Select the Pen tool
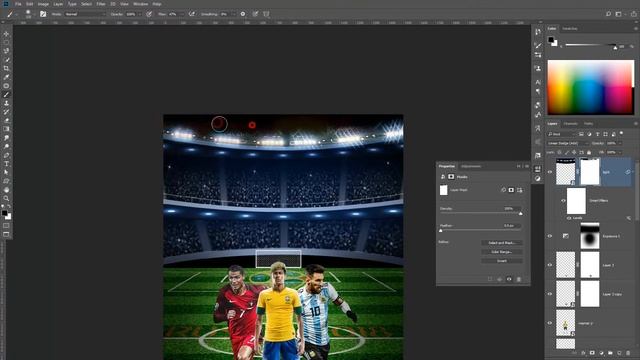640x360 pixels. pos(6,155)
